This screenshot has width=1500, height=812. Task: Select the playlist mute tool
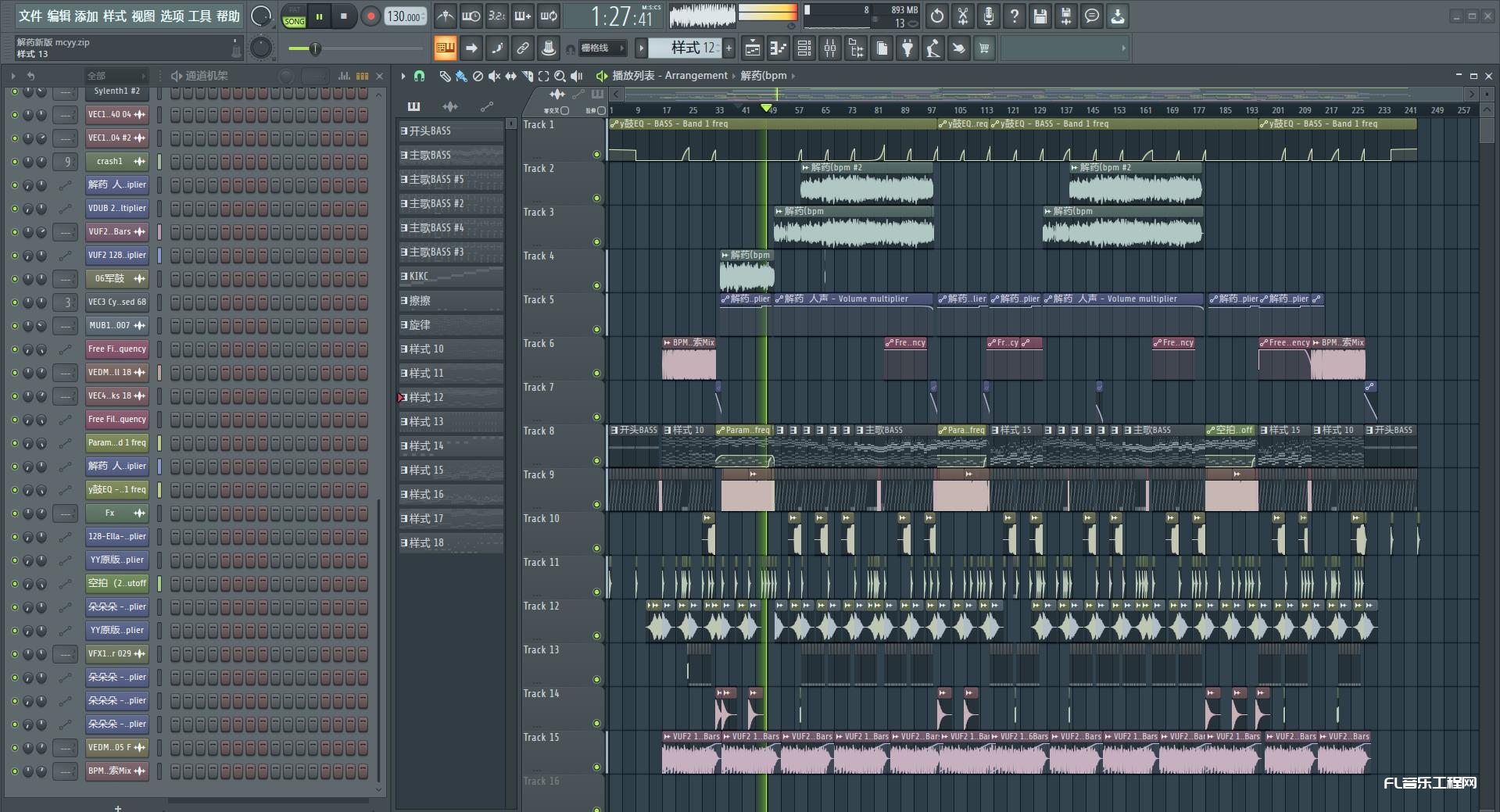coord(494,76)
